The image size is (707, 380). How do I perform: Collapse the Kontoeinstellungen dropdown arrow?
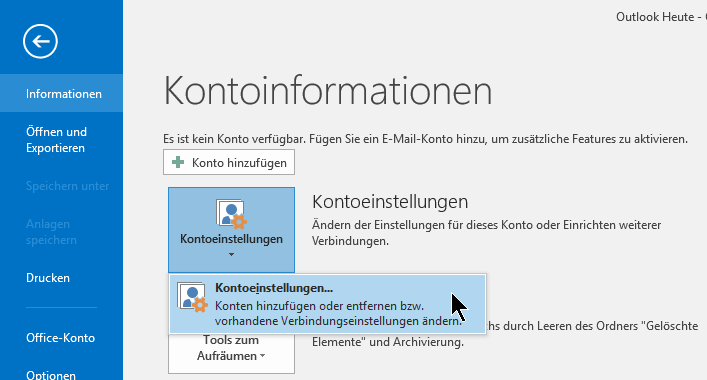coord(231,255)
